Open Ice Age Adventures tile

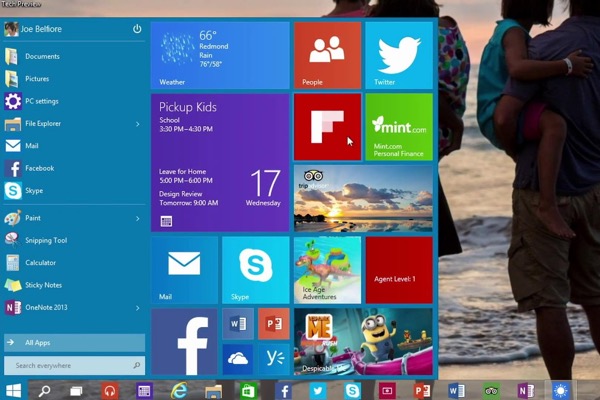click(x=328, y=270)
